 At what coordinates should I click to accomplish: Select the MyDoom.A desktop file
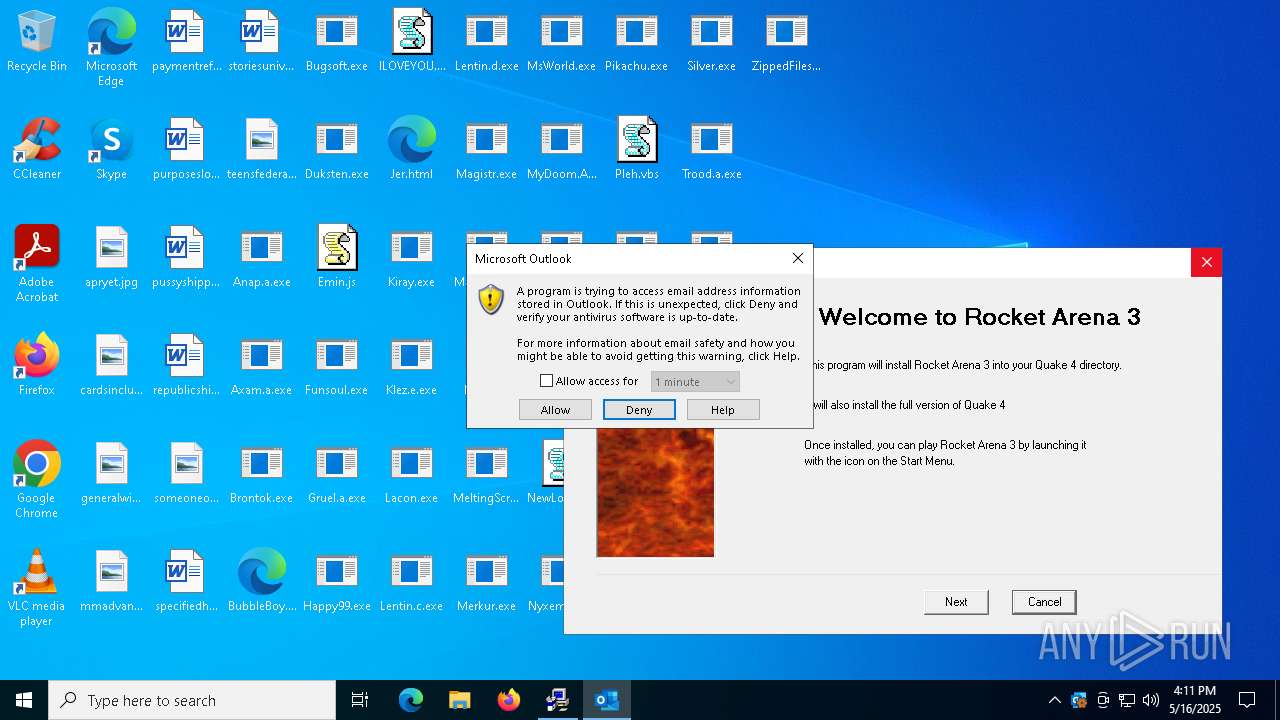562,149
